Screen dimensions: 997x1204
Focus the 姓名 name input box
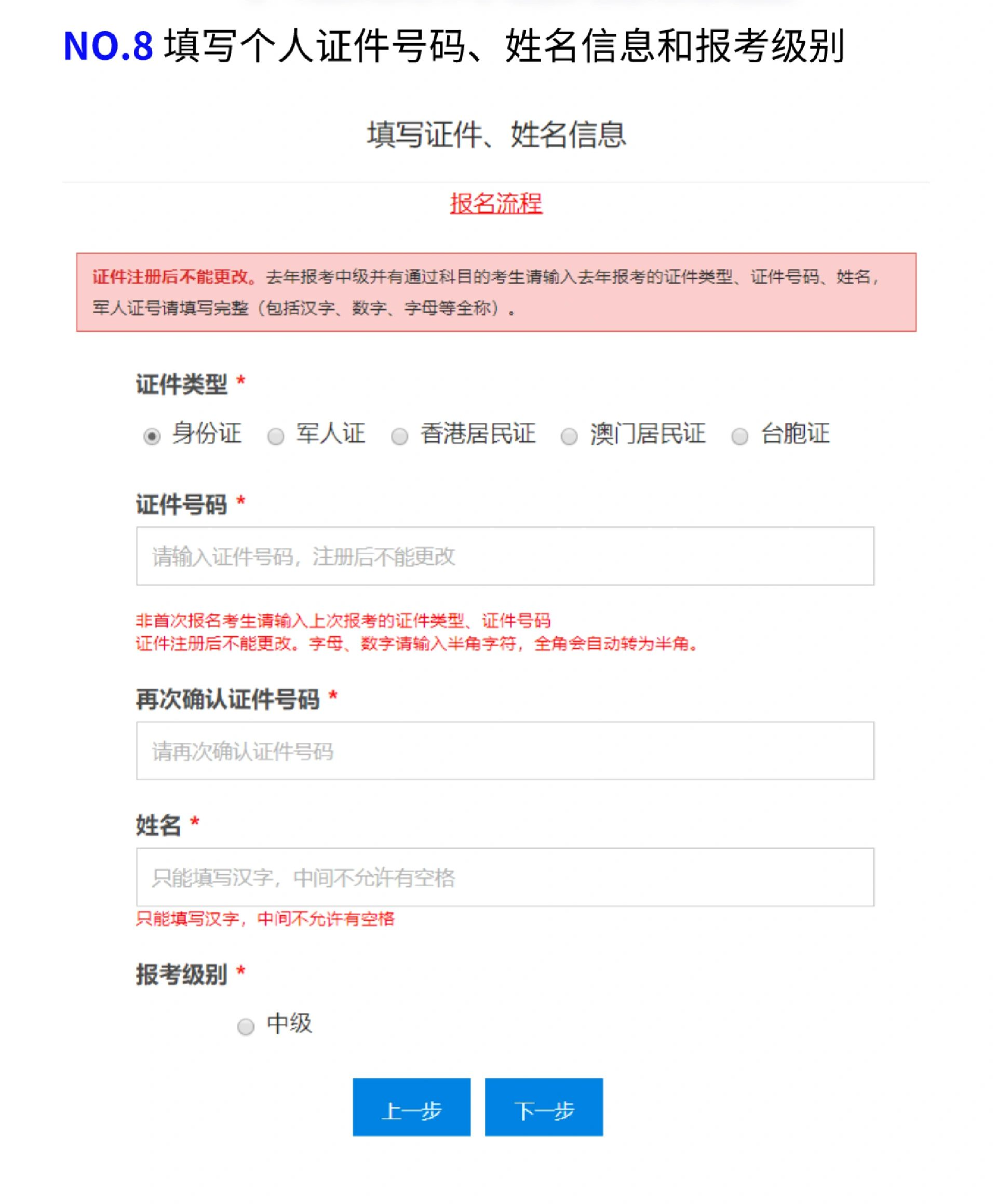click(505, 877)
